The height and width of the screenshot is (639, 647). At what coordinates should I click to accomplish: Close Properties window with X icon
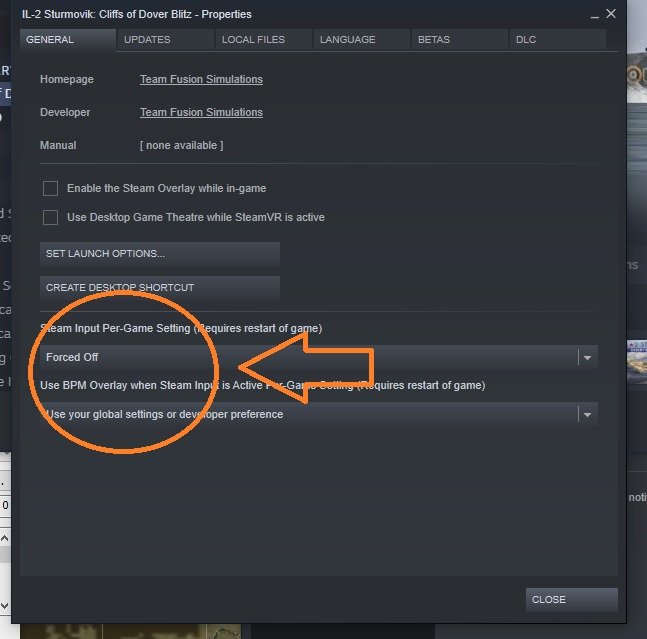click(x=611, y=14)
